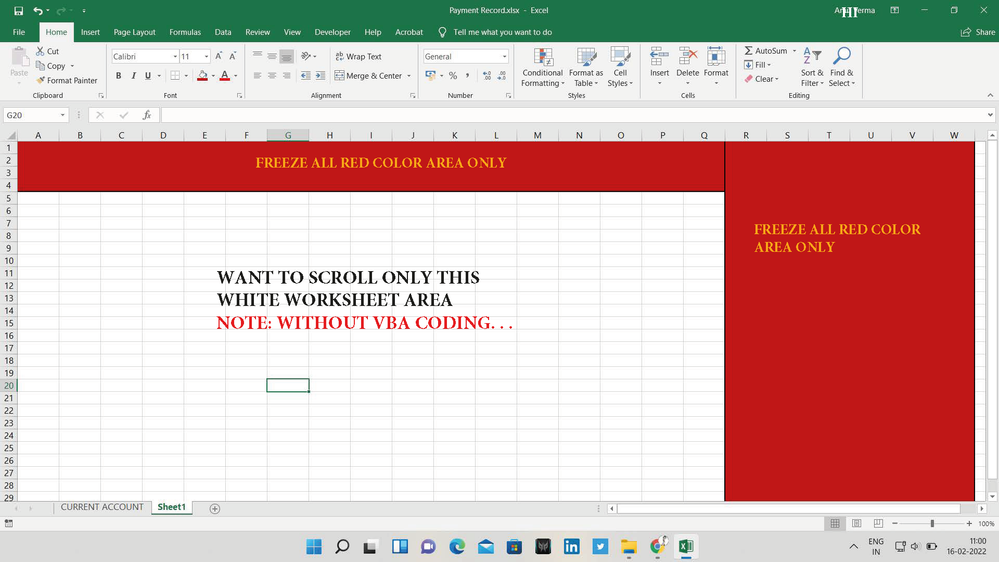The width and height of the screenshot is (999, 562).
Task: Zoom in with the plus button
Action: [x=969, y=523]
